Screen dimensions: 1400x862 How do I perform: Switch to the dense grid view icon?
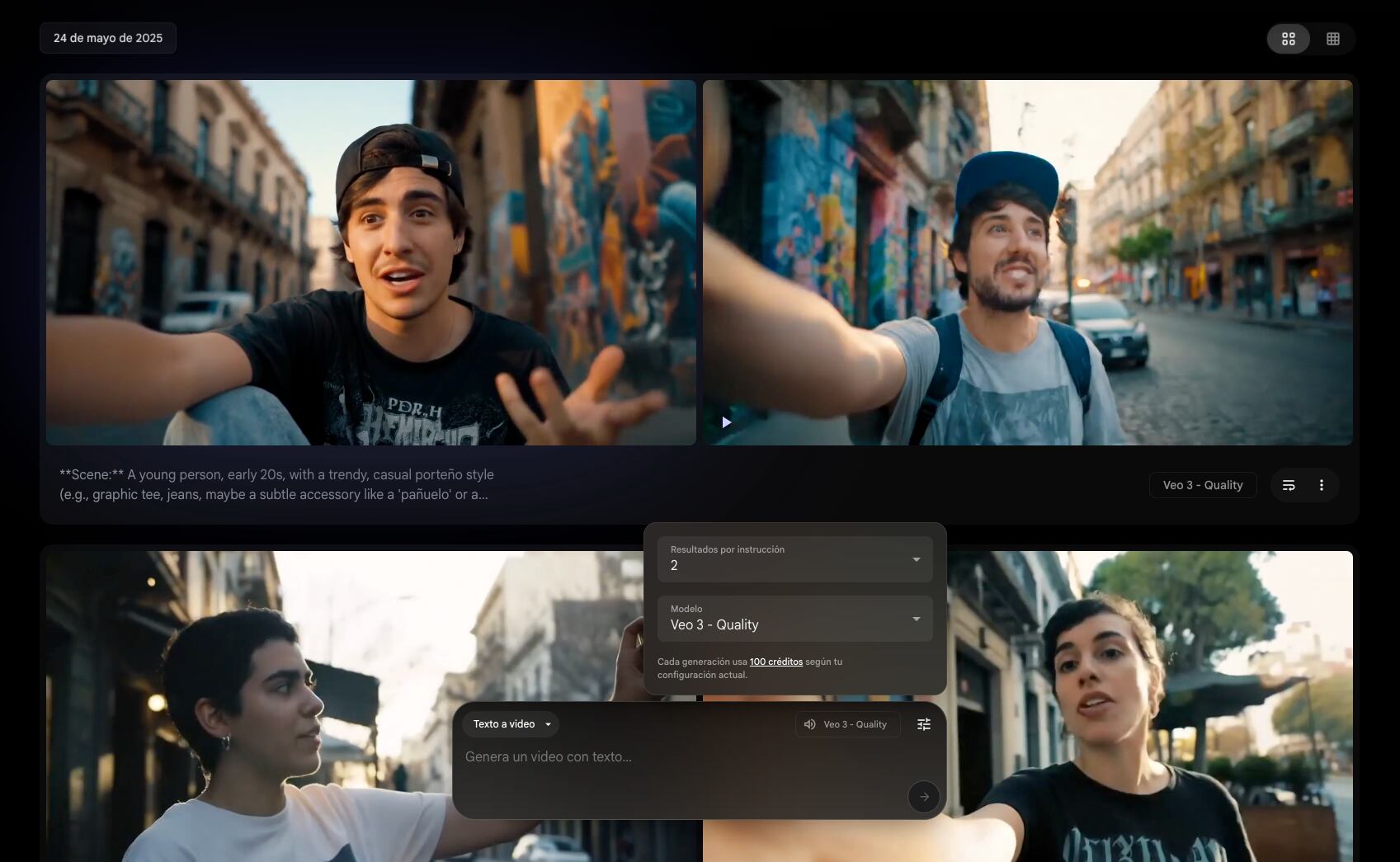point(1333,38)
